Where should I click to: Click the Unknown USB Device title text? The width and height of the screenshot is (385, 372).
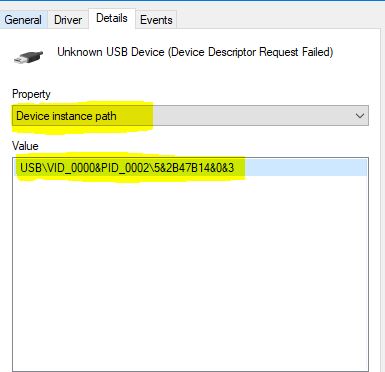(195, 52)
